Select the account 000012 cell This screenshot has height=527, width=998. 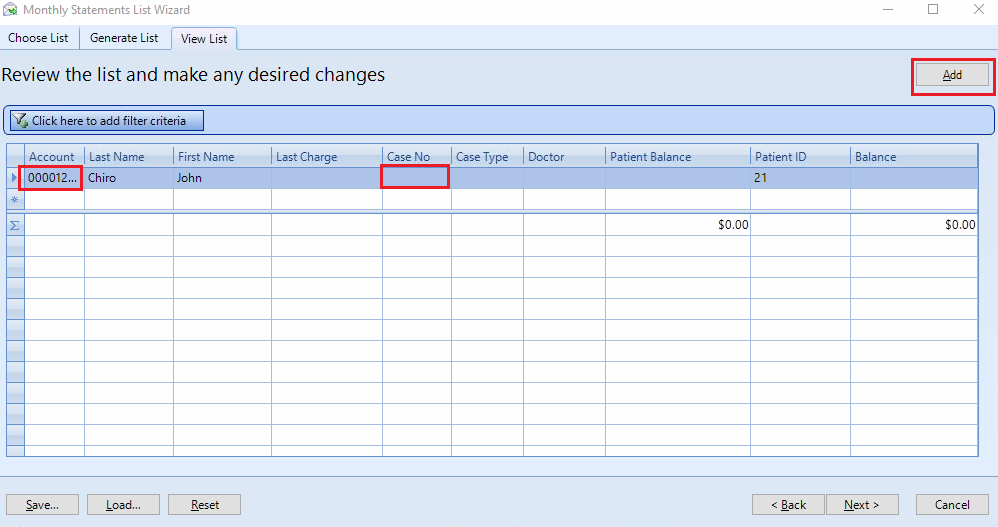click(x=52, y=178)
